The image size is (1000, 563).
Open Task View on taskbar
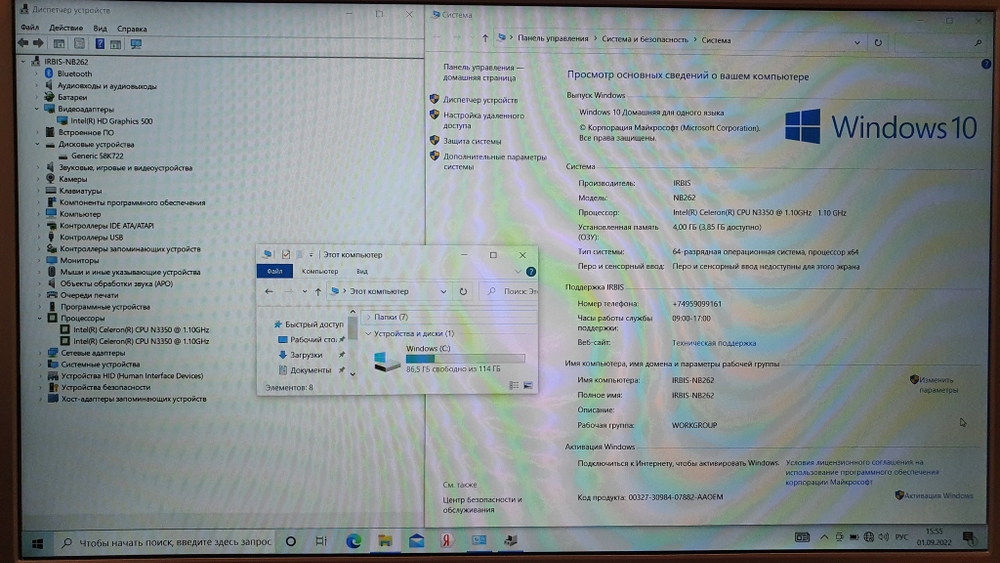click(321, 541)
